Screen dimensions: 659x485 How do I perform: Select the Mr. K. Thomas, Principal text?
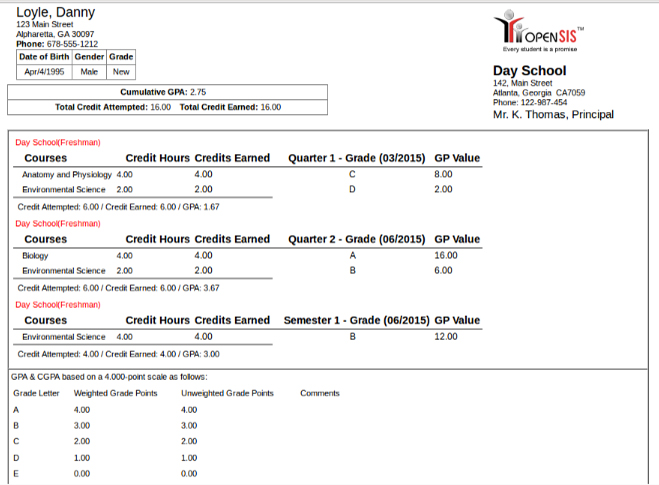point(553,115)
